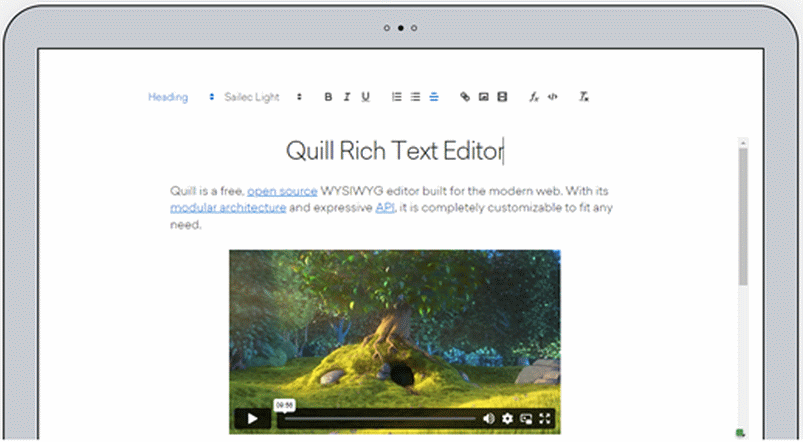Insert code block using code icon

pos(553,97)
